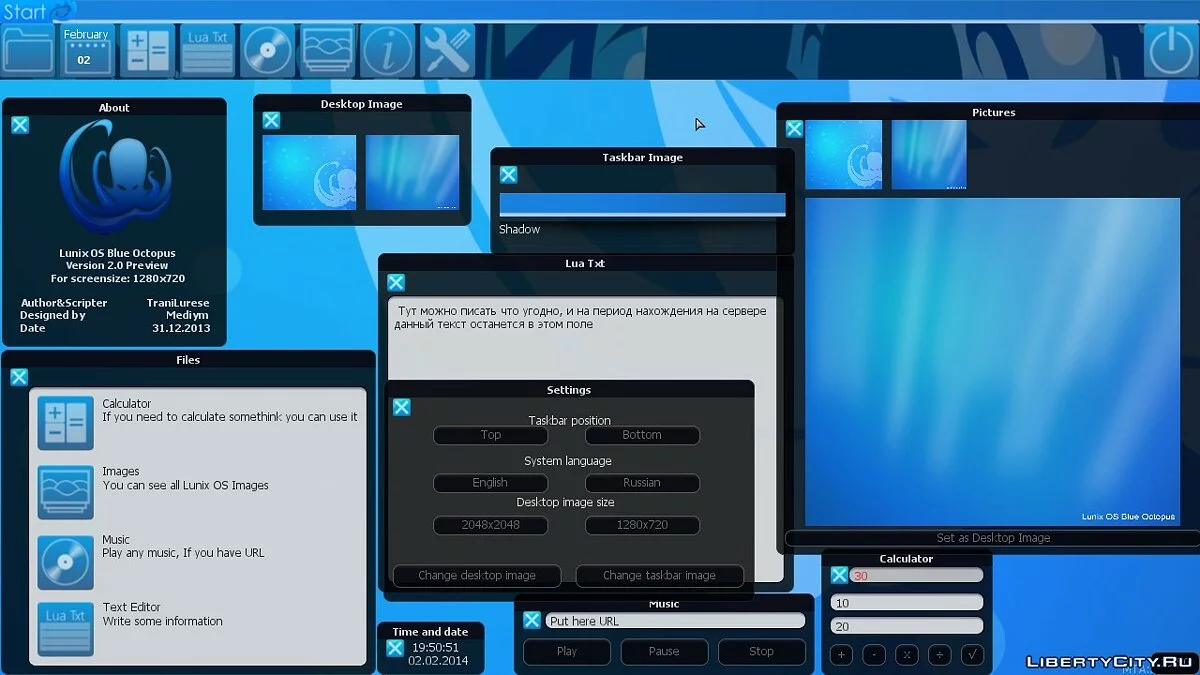The height and width of the screenshot is (675, 1200).
Task: Open the About info icon in the taskbar
Action: click(387, 48)
